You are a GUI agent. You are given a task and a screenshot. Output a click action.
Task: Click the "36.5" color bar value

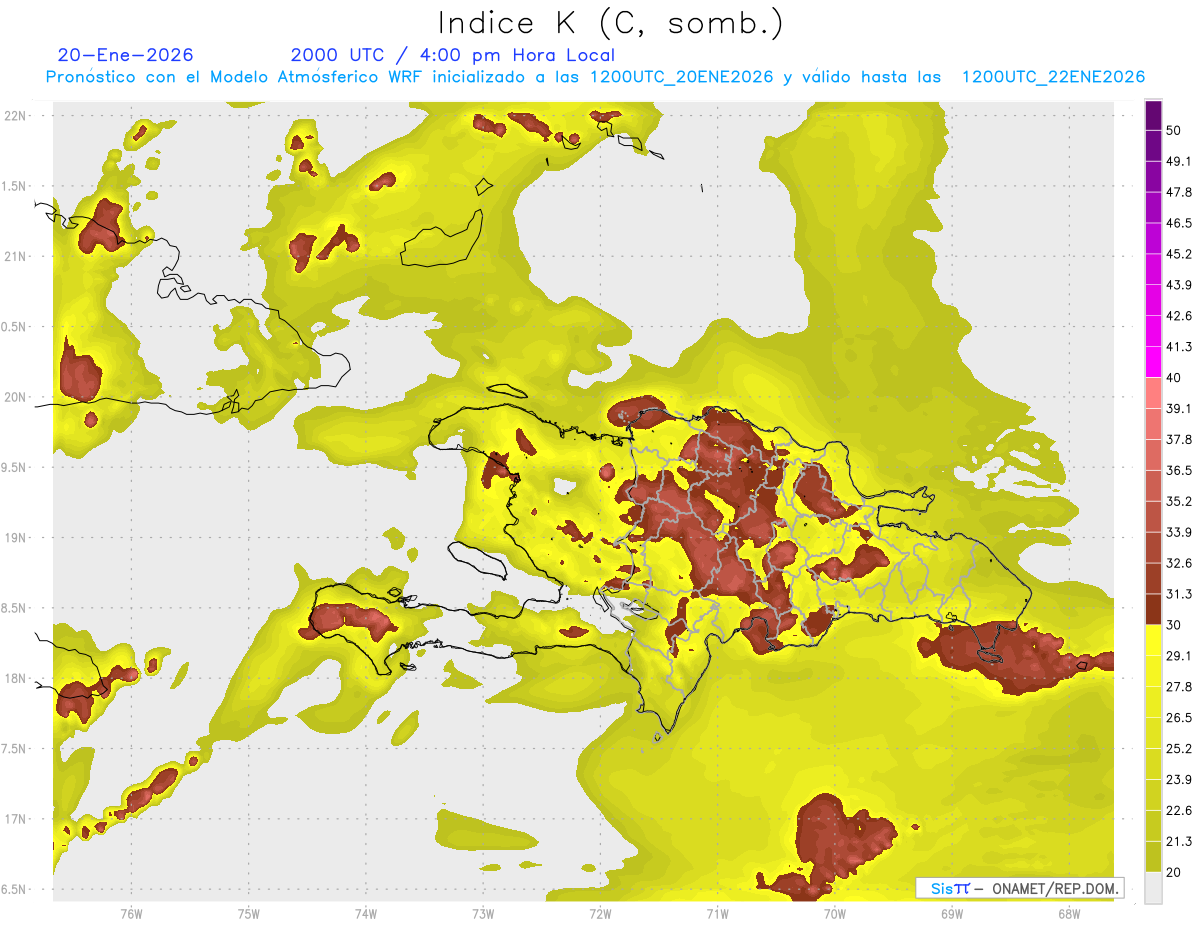tap(1179, 470)
